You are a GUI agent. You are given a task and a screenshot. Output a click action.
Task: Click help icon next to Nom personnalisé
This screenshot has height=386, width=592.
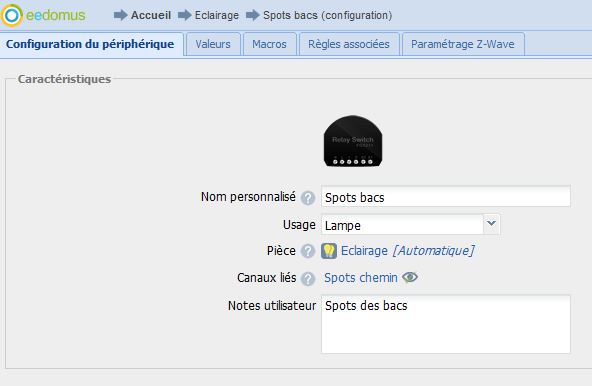tap(308, 198)
